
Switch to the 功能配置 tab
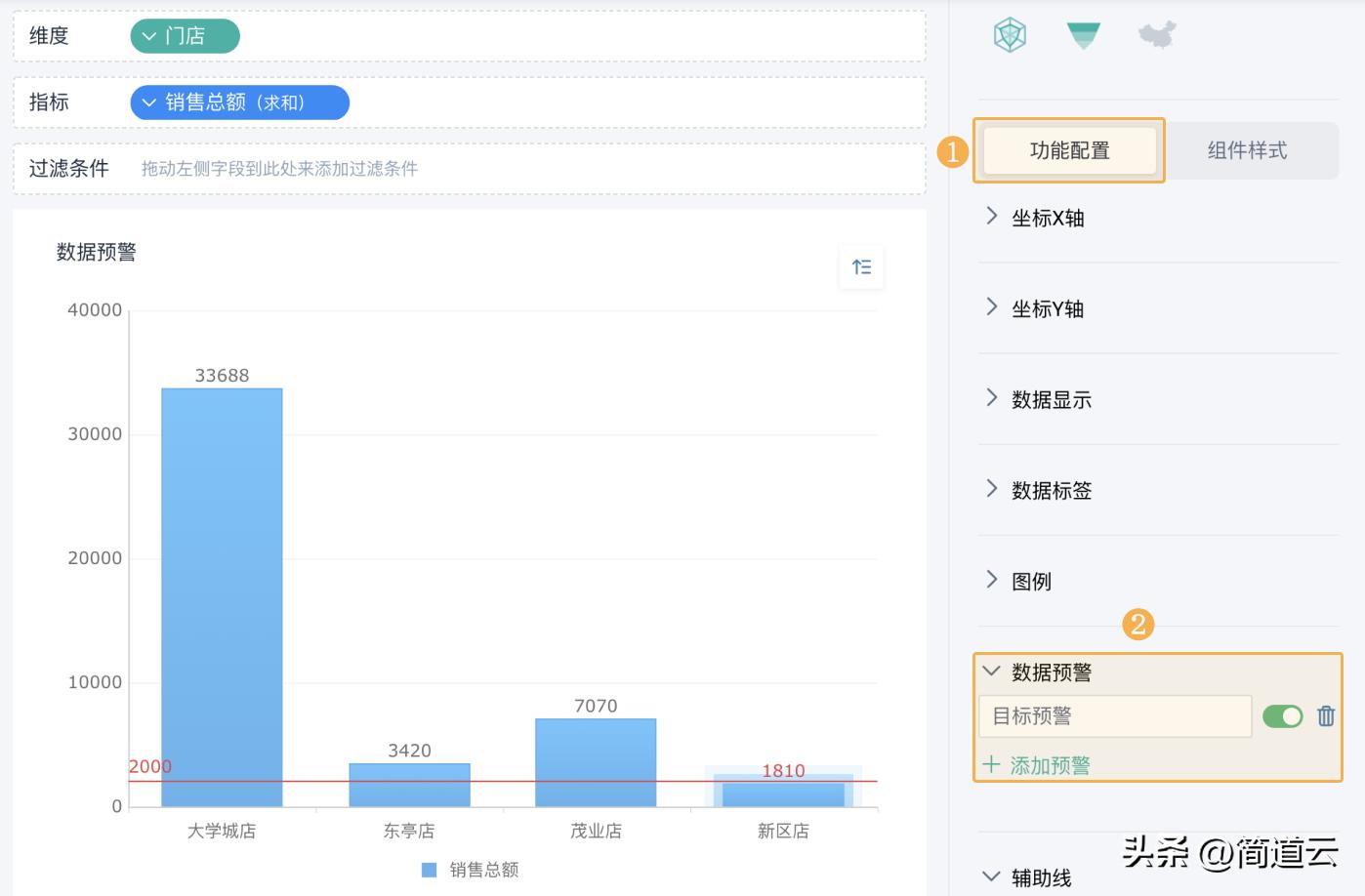click(1069, 150)
